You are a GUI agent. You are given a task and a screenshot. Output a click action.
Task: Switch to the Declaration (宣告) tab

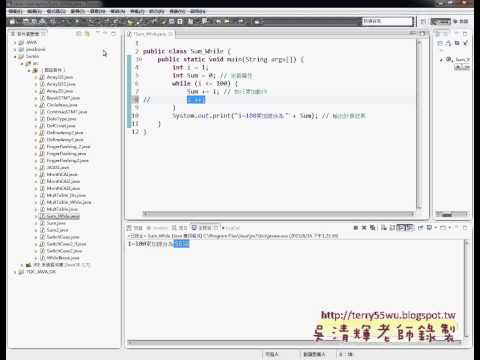coord(180,228)
